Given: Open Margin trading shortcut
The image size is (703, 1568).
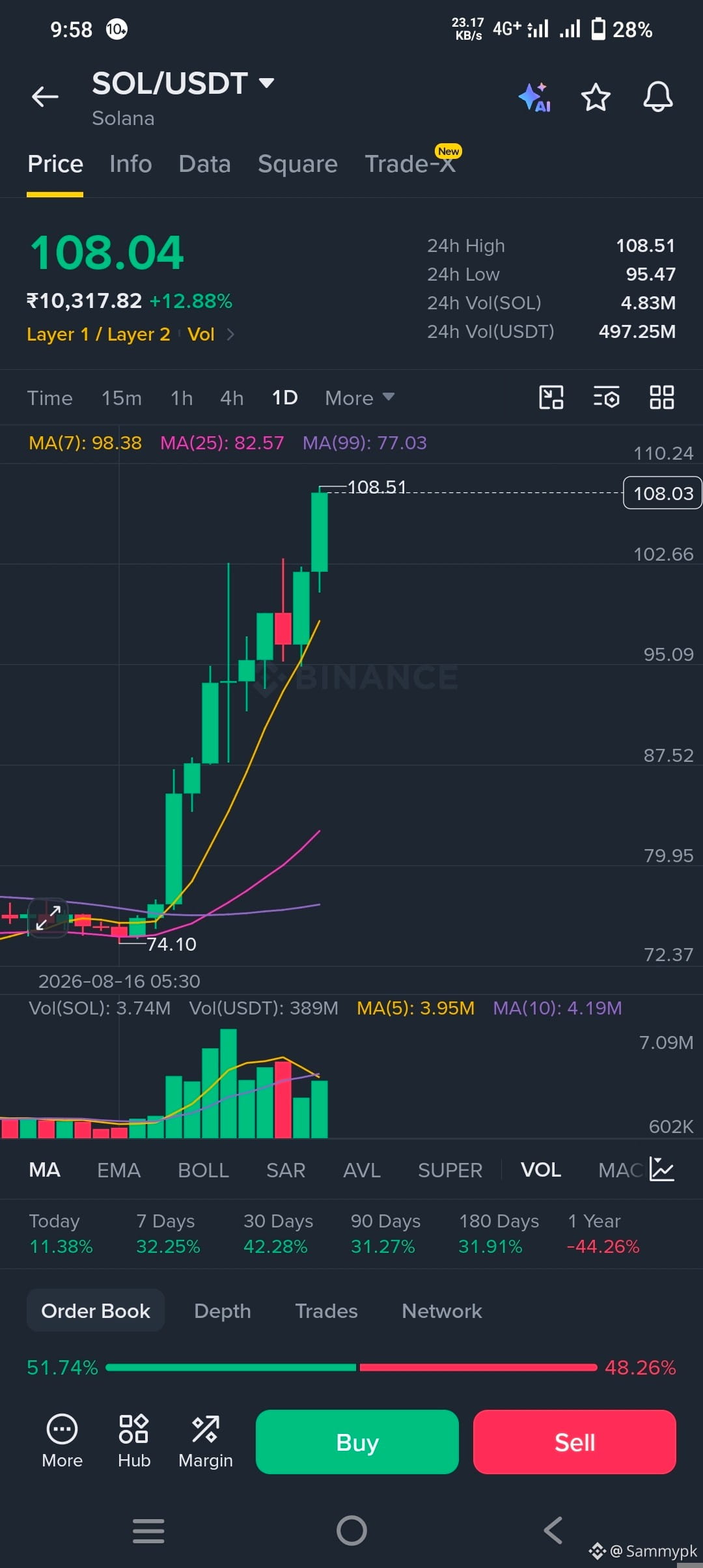Looking at the screenshot, I should pyautogui.click(x=206, y=1441).
